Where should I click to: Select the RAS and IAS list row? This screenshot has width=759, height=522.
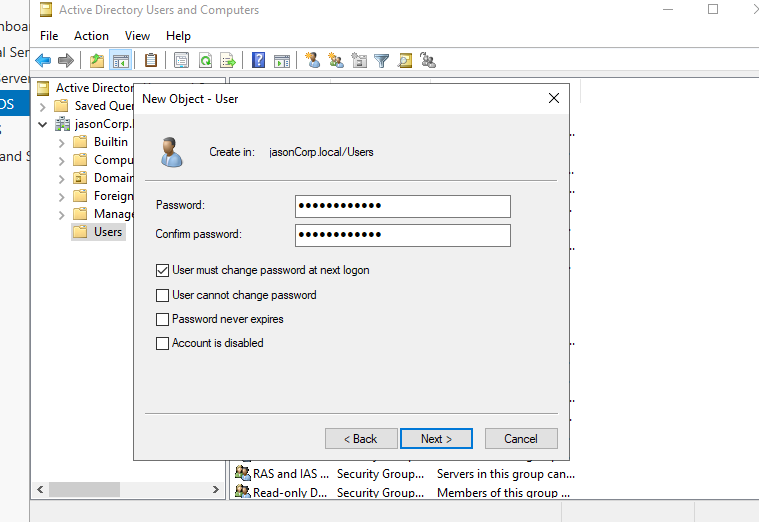405,474
